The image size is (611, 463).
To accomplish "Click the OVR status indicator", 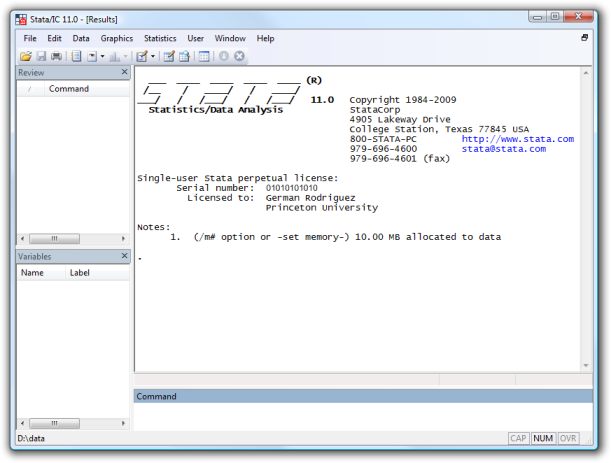I will [568, 438].
